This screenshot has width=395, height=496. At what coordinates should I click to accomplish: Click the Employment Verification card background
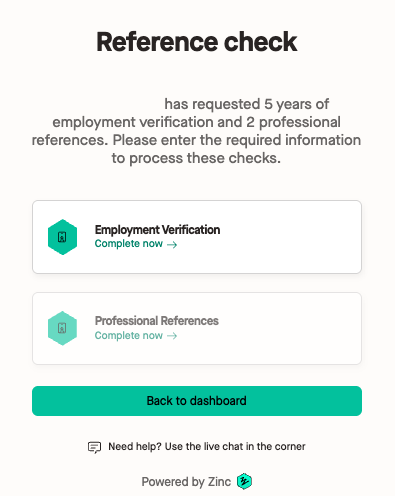point(197,237)
